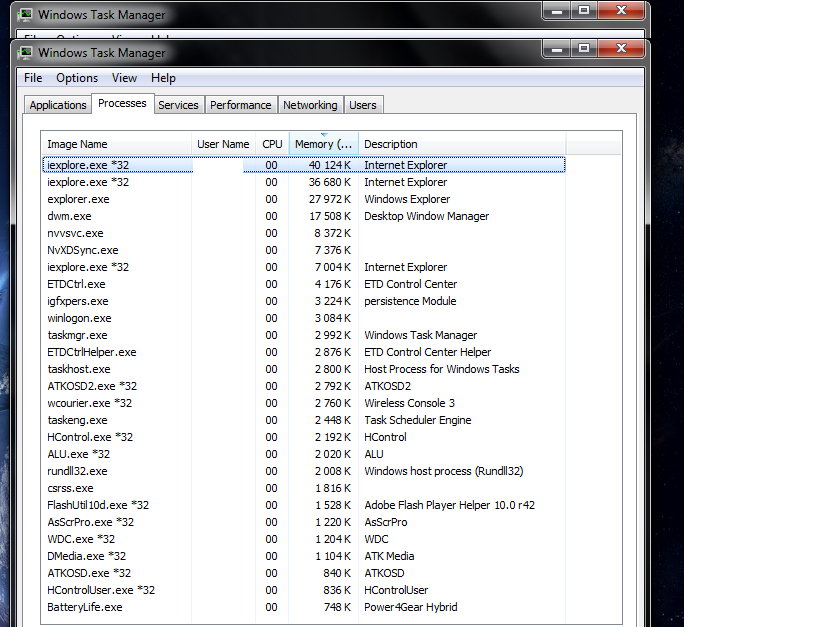Open the File menu

coord(33,78)
